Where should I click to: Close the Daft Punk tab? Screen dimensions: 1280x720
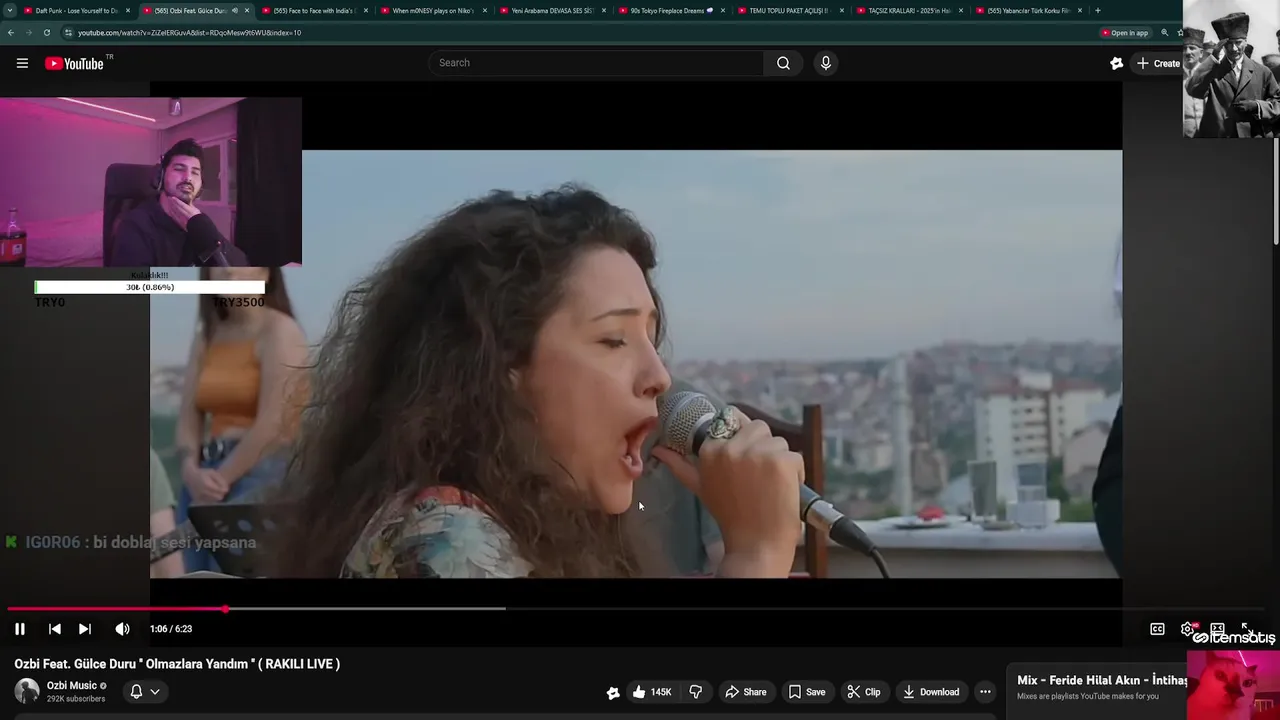[x=128, y=10]
